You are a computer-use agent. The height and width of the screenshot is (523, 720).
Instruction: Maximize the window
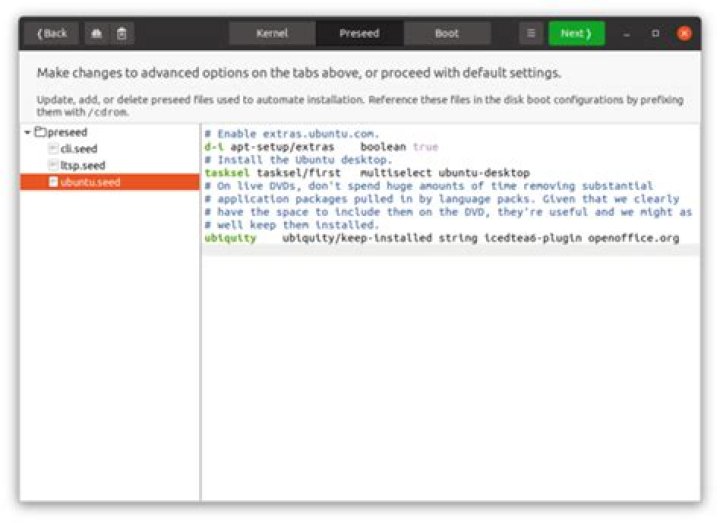coord(655,34)
